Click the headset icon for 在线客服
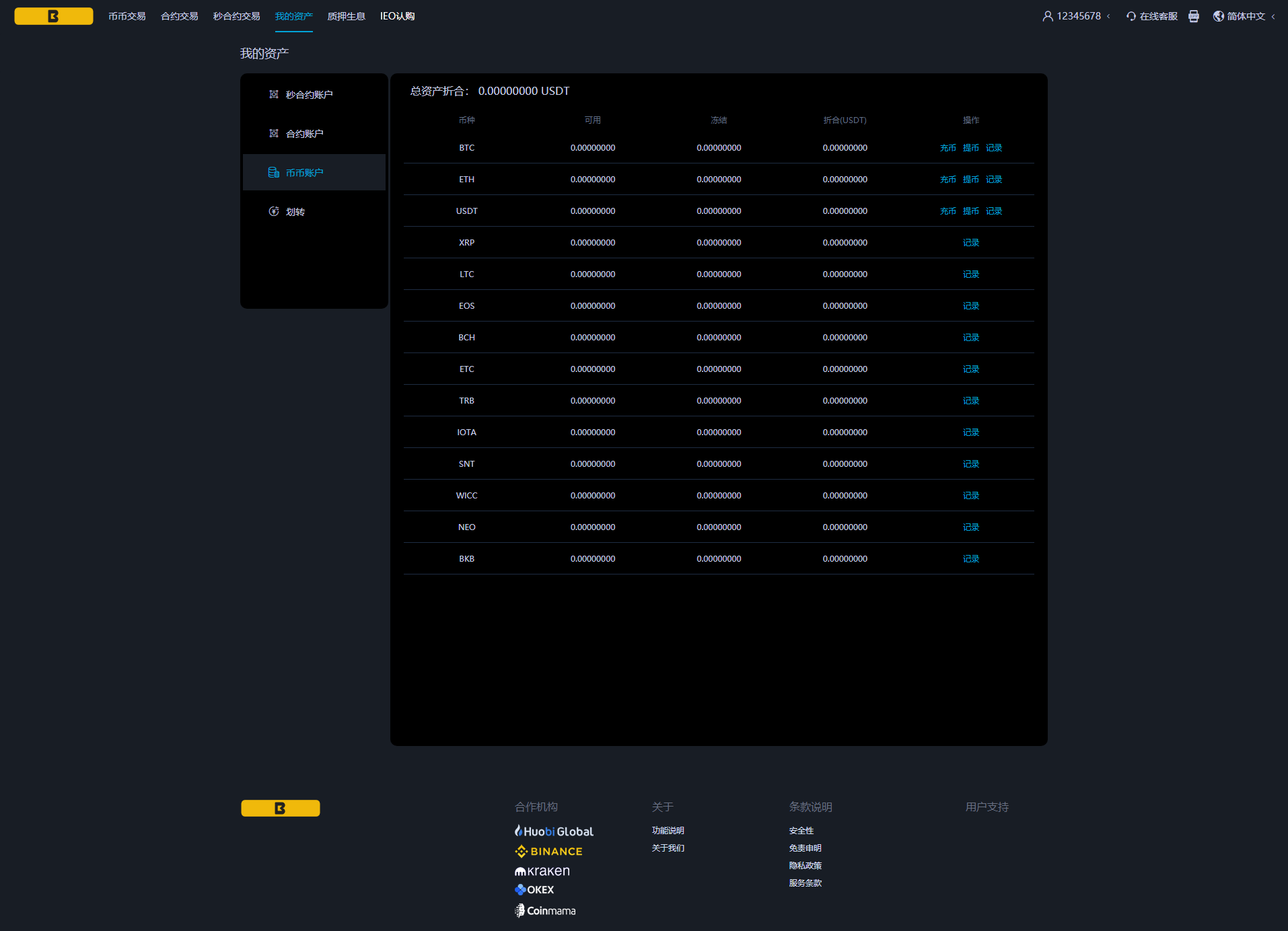 [x=1131, y=16]
